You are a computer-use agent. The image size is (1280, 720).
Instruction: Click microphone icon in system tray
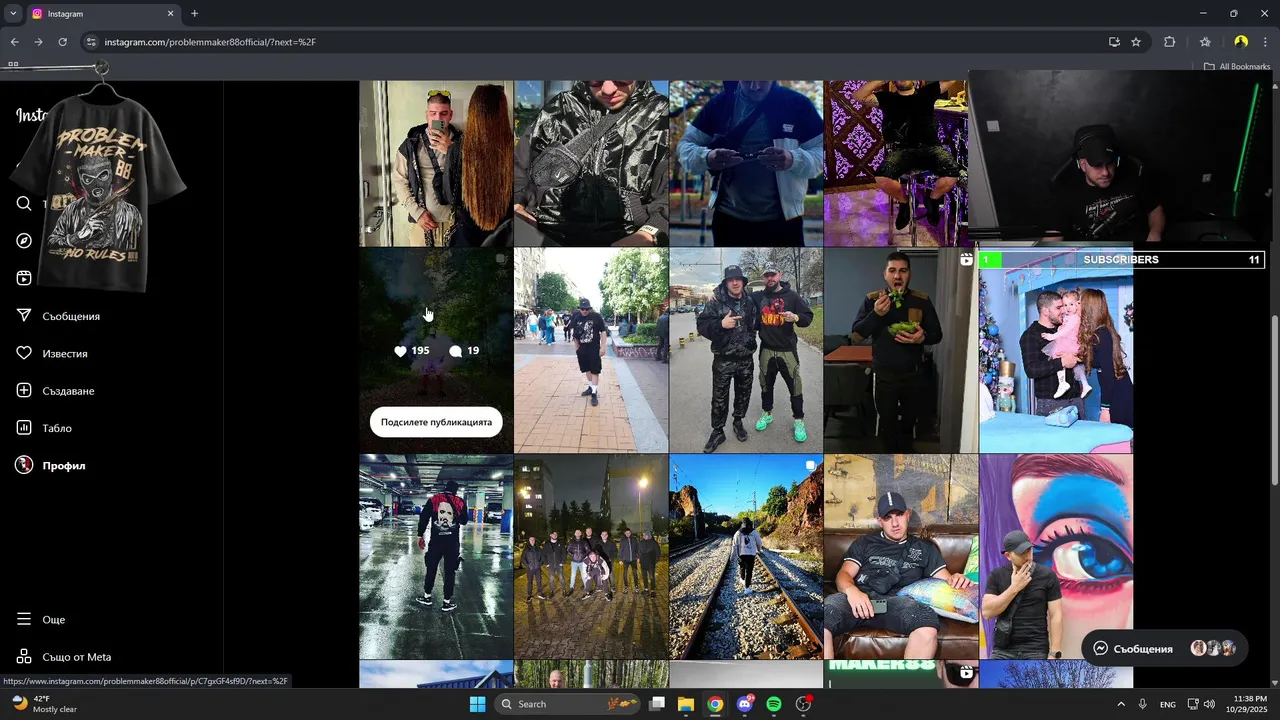1142,704
